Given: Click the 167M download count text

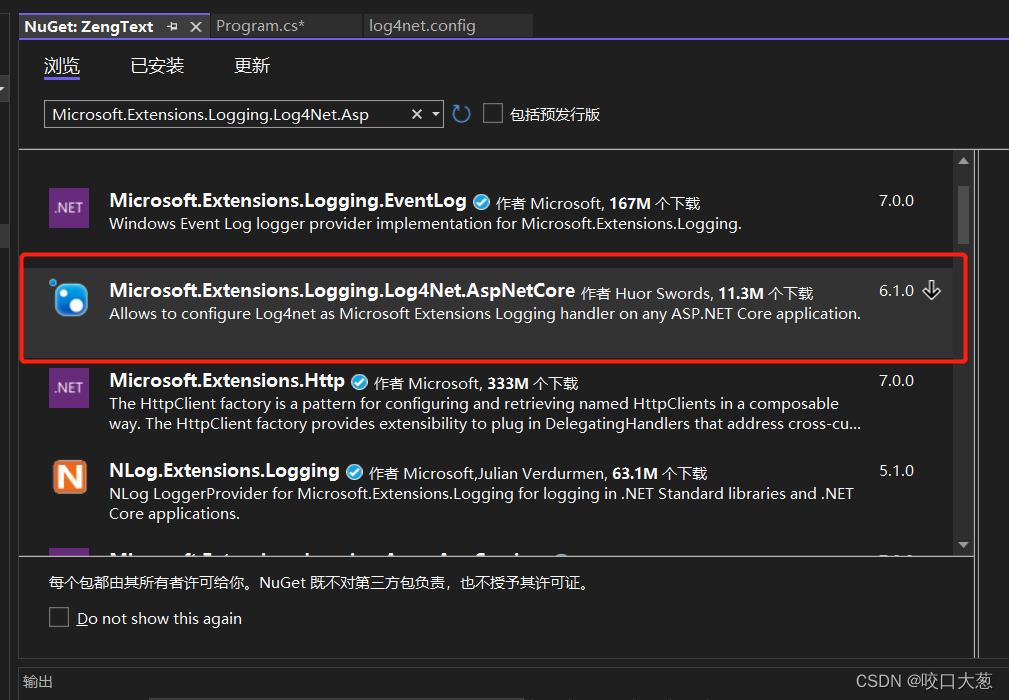Looking at the screenshot, I should pyautogui.click(x=630, y=204).
